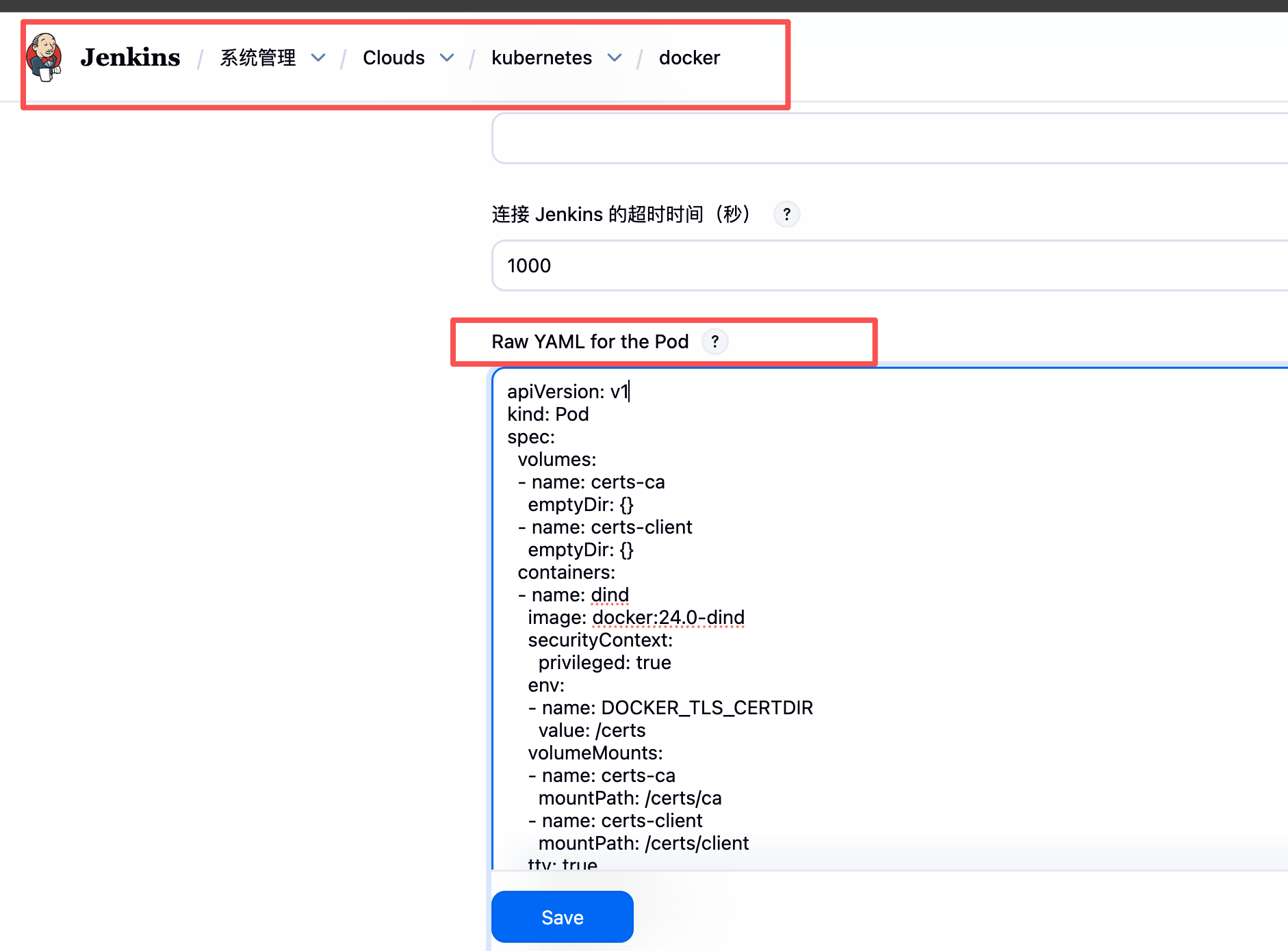Click the empty input field above timeout
Image resolution: width=1288 pixels, height=951 pixels.
(x=890, y=138)
